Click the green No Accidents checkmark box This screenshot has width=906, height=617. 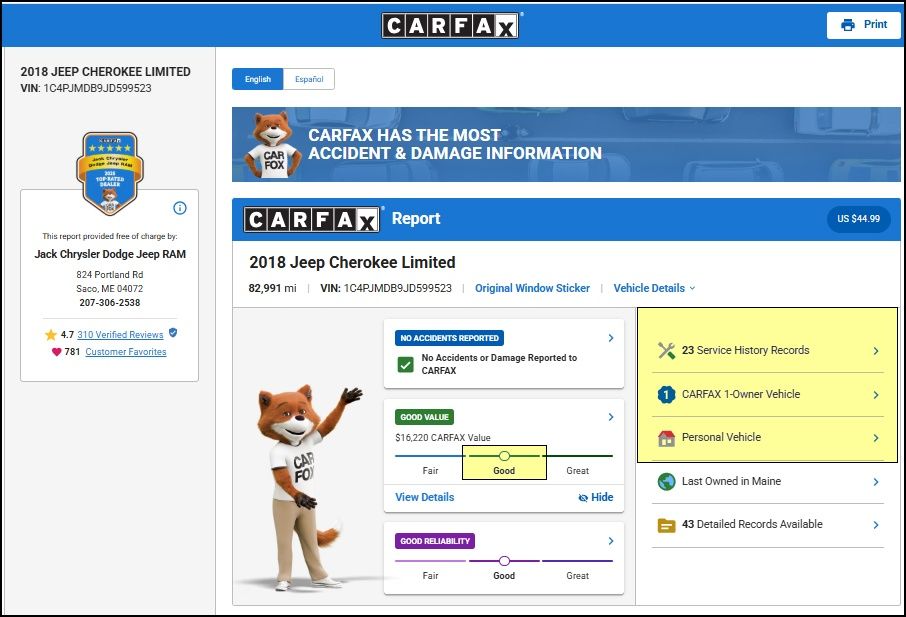tap(406, 365)
